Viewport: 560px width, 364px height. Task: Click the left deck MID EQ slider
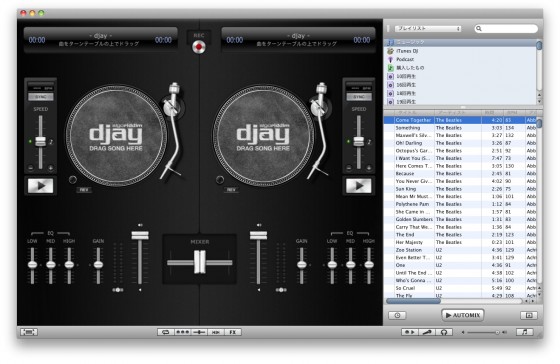click(51, 265)
